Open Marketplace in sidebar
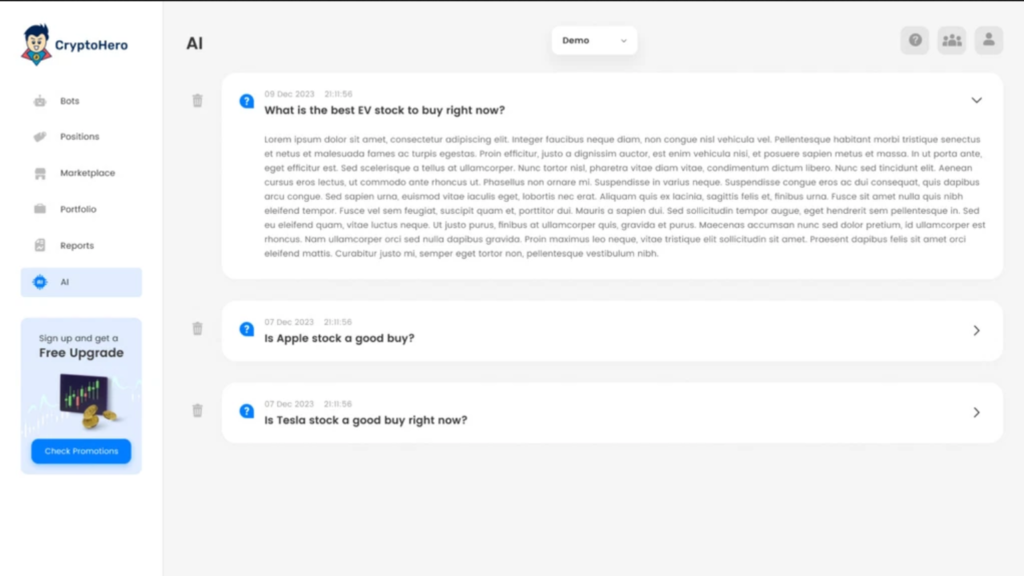The width and height of the screenshot is (1024, 576). (x=81, y=173)
